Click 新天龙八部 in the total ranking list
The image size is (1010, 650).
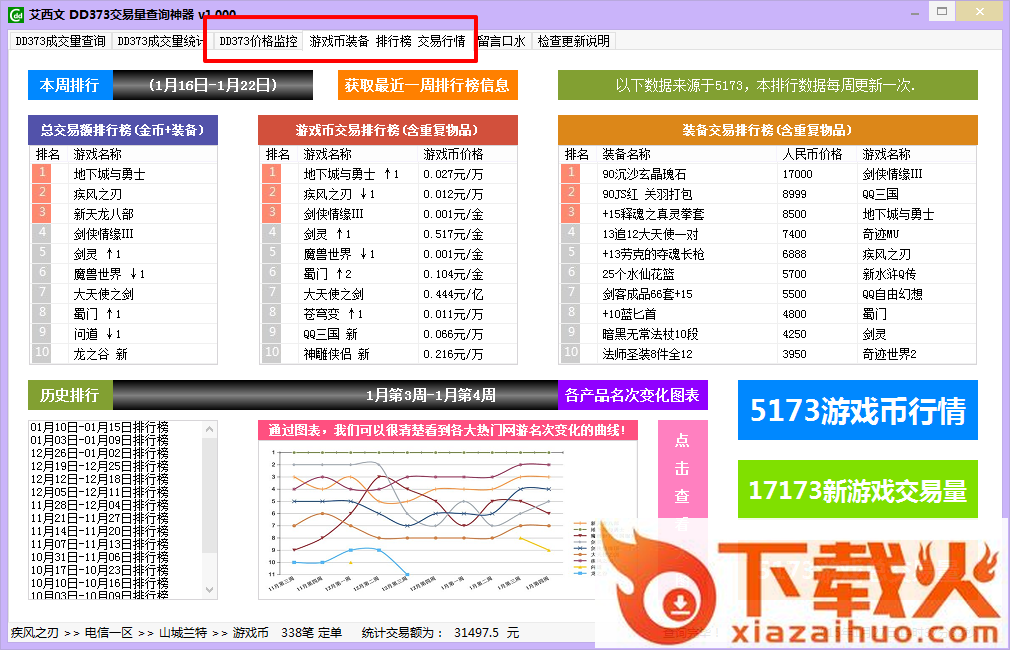tap(104, 214)
